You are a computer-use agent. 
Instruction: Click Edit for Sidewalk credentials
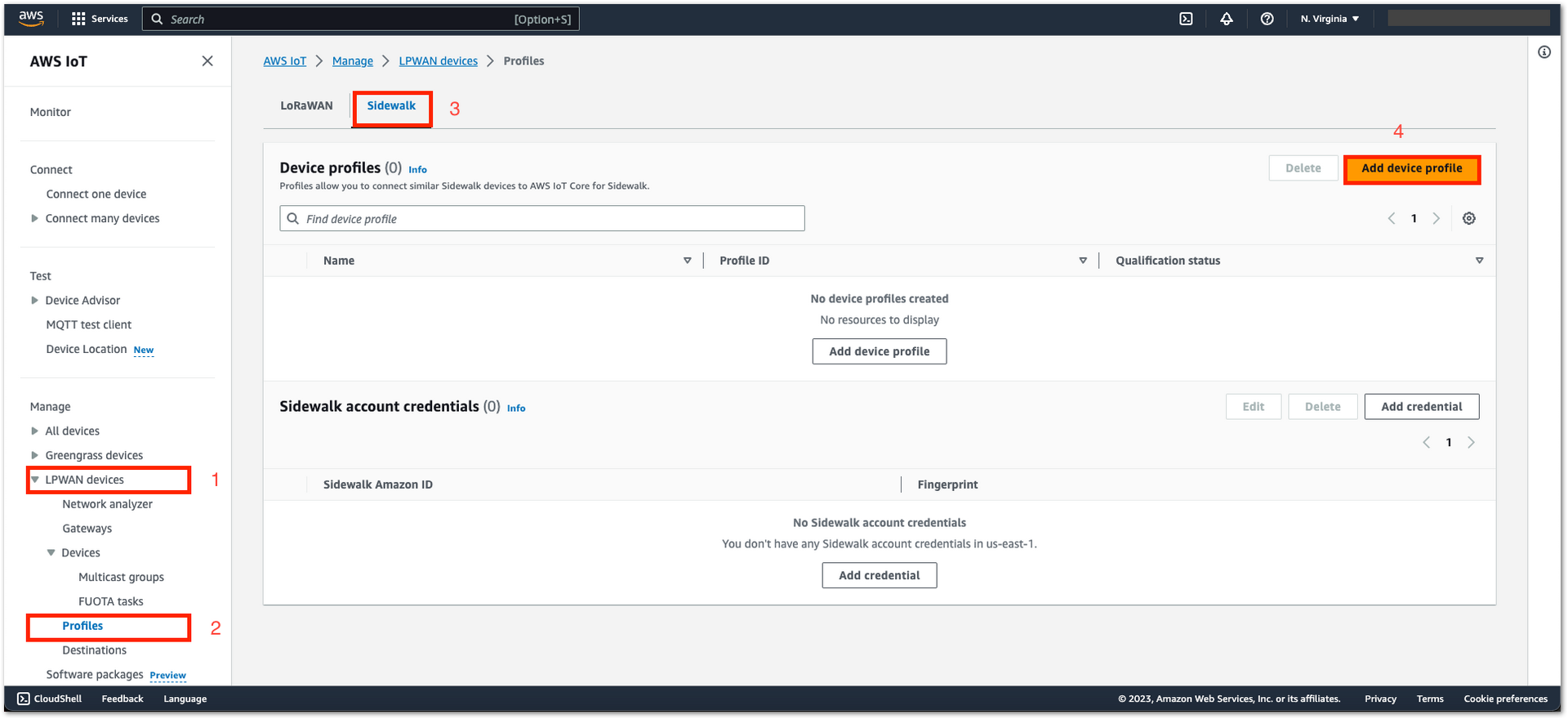tap(1254, 406)
